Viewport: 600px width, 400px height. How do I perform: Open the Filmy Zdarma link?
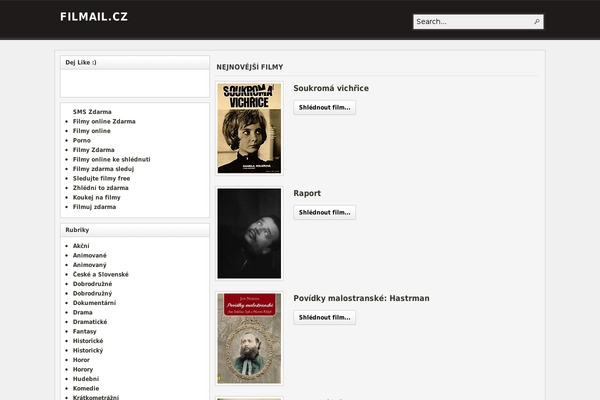pyautogui.click(x=93, y=150)
